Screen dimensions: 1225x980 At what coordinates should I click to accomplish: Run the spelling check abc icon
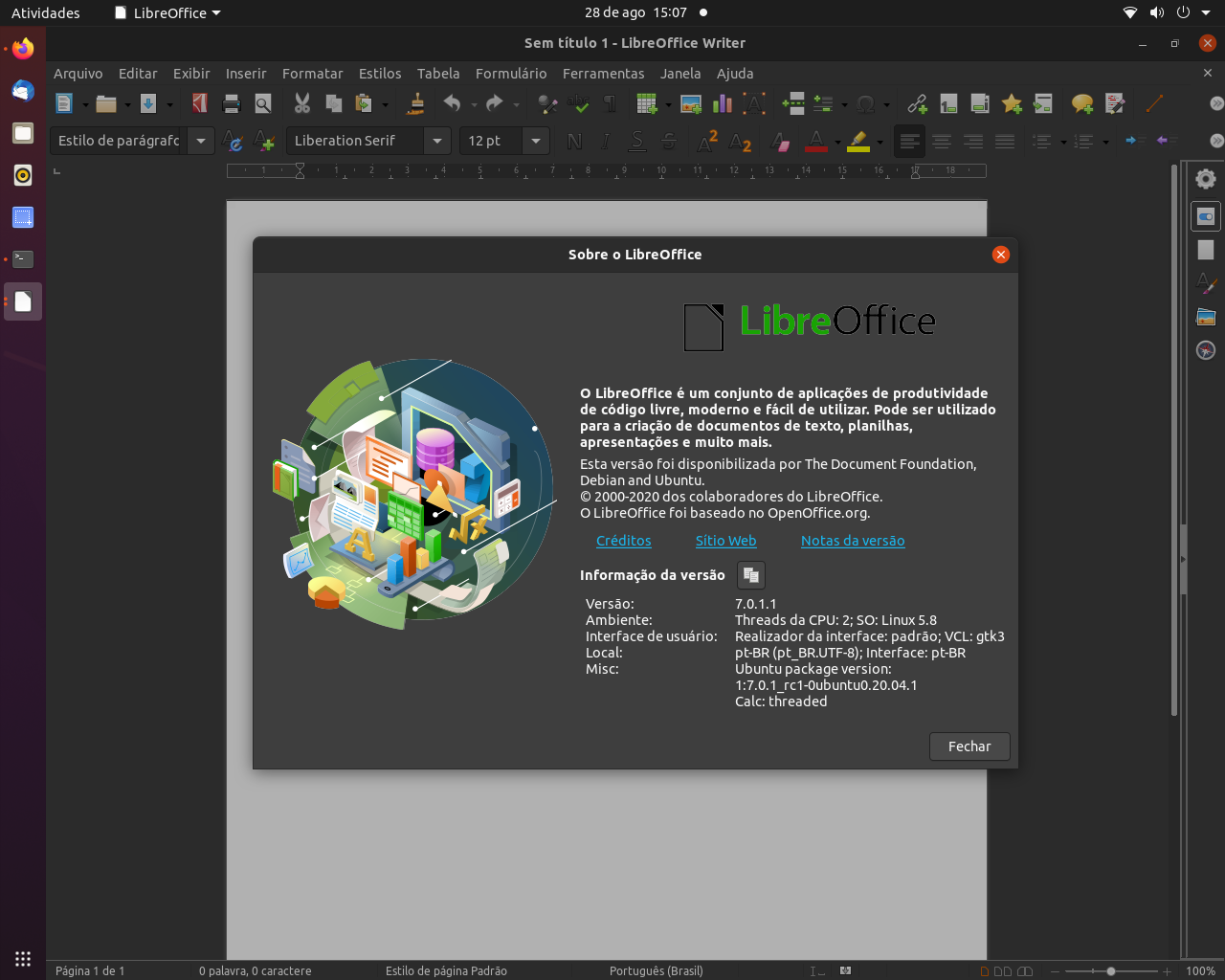pos(578,103)
